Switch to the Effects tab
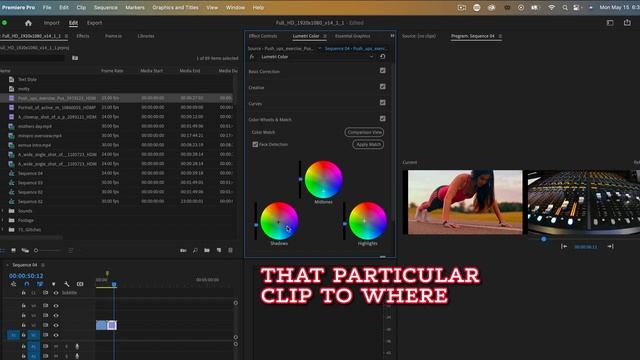Image resolution: width=640 pixels, height=360 pixels. pyautogui.click(x=82, y=36)
